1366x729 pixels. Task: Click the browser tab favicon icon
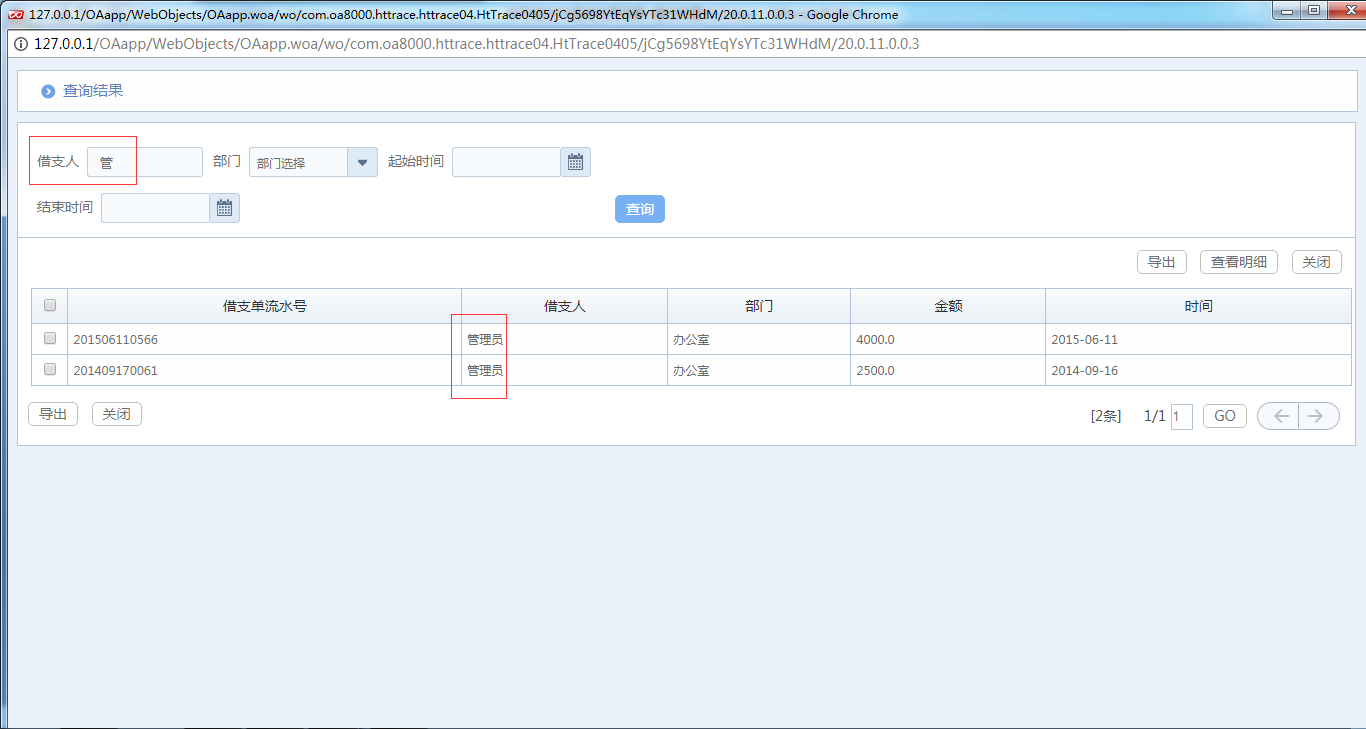pyautogui.click(x=15, y=15)
